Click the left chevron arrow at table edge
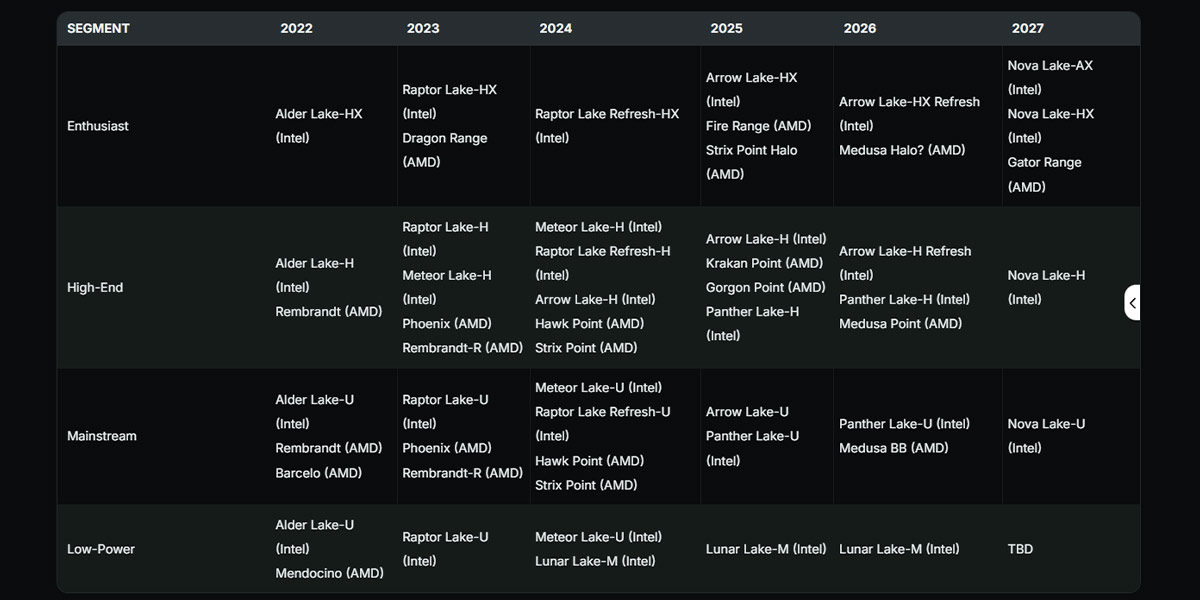The image size is (1200, 600). (x=1132, y=302)
